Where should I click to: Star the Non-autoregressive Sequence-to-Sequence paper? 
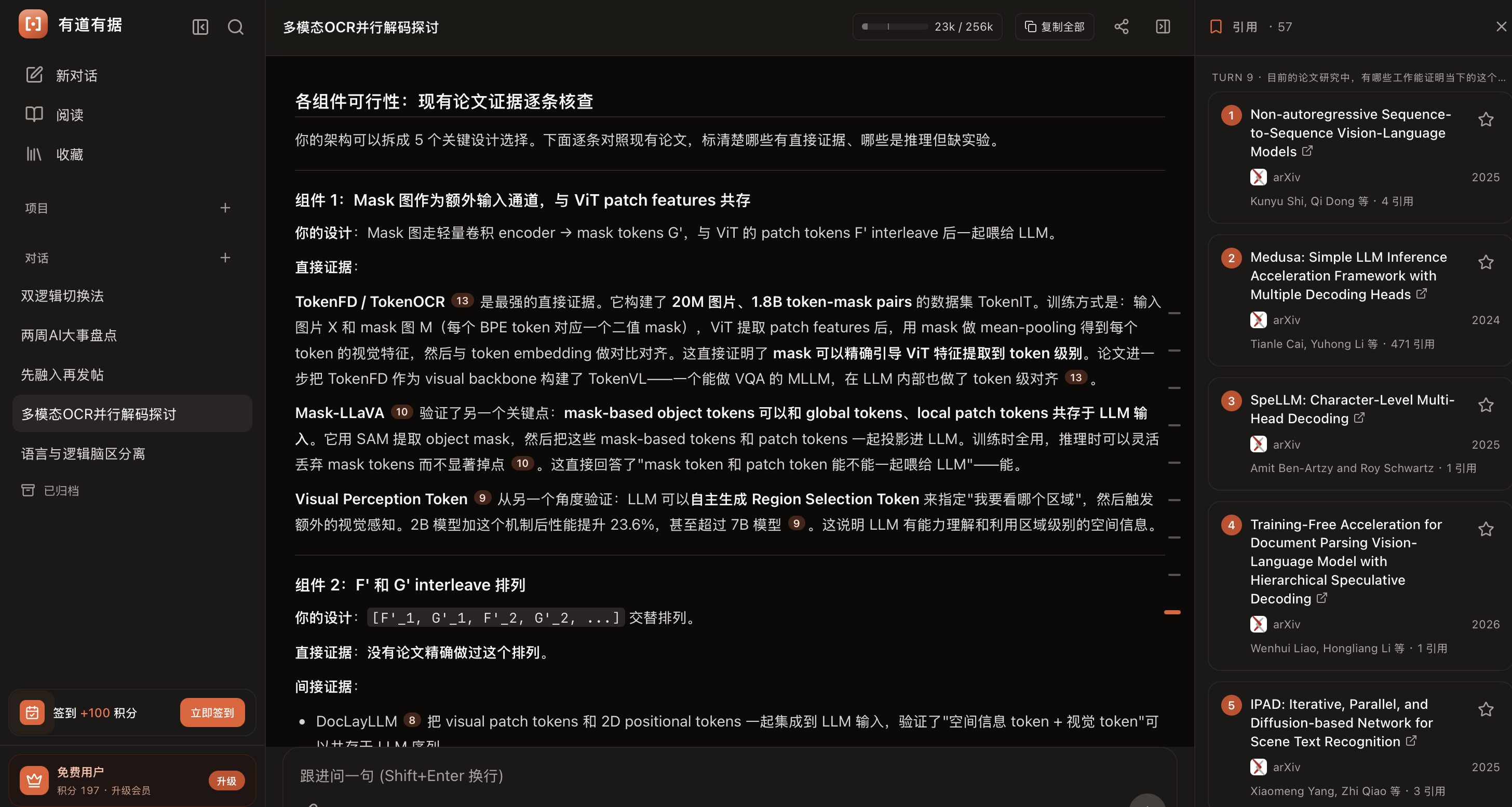point(1486,120)
